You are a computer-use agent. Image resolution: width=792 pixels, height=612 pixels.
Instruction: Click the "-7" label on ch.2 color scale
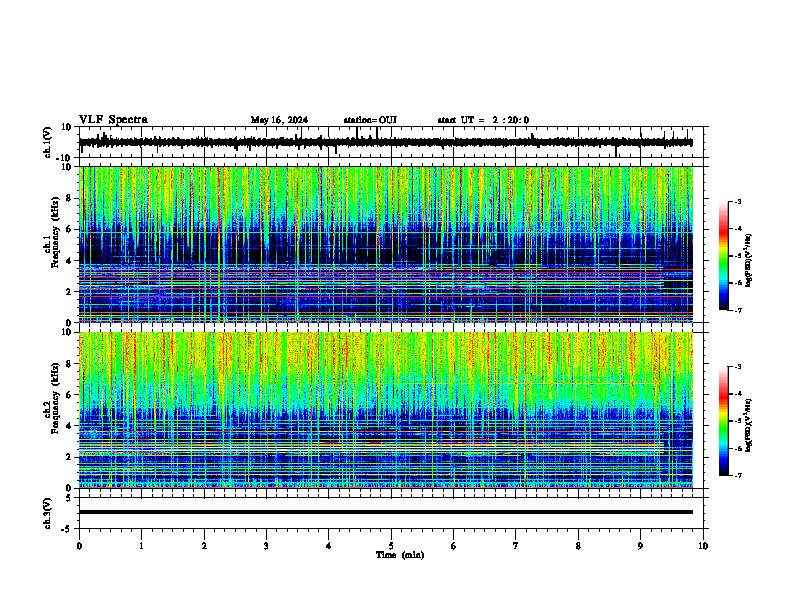click(737, 475)
